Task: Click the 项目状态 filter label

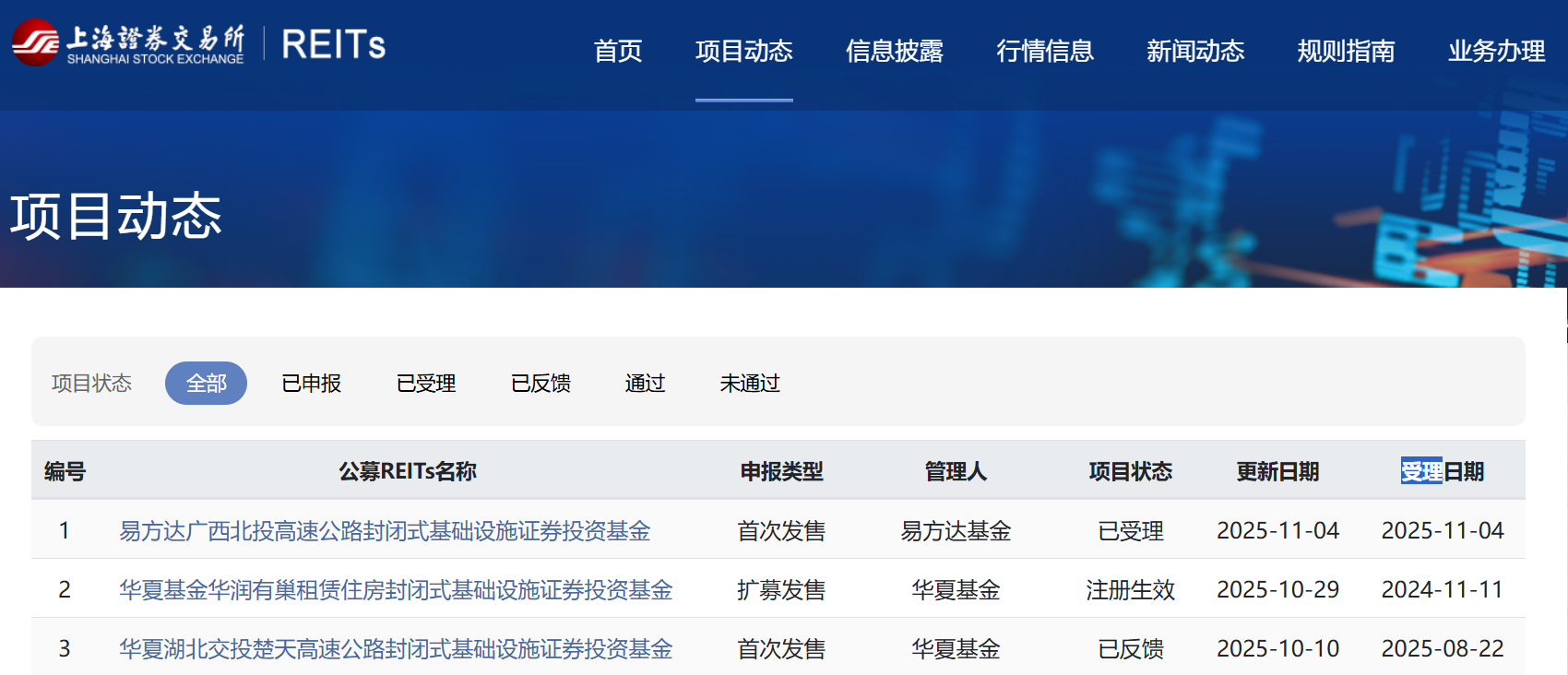Action: (x=91, y=383)
